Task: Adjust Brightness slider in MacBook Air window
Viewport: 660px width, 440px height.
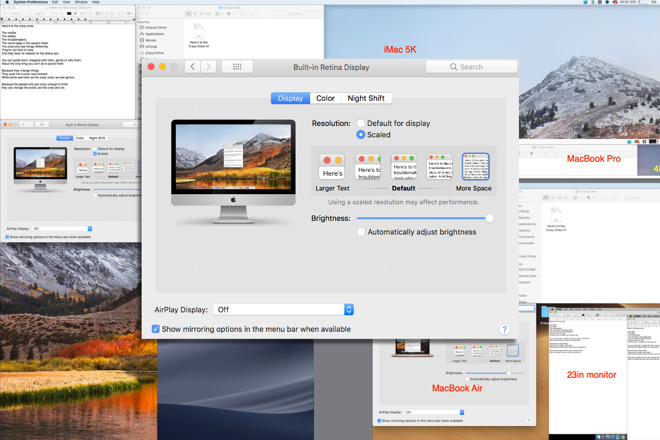Action: 495,373
